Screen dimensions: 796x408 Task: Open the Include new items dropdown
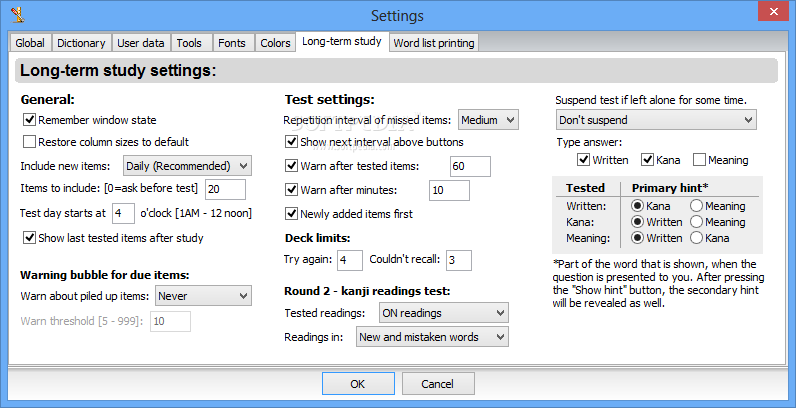(x=187, y=166)
